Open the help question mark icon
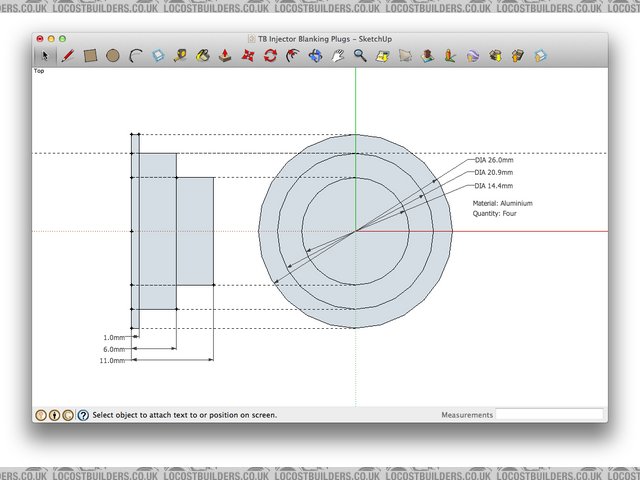The height and width of the screenshot is (480, 640). (x=83, y=414)
